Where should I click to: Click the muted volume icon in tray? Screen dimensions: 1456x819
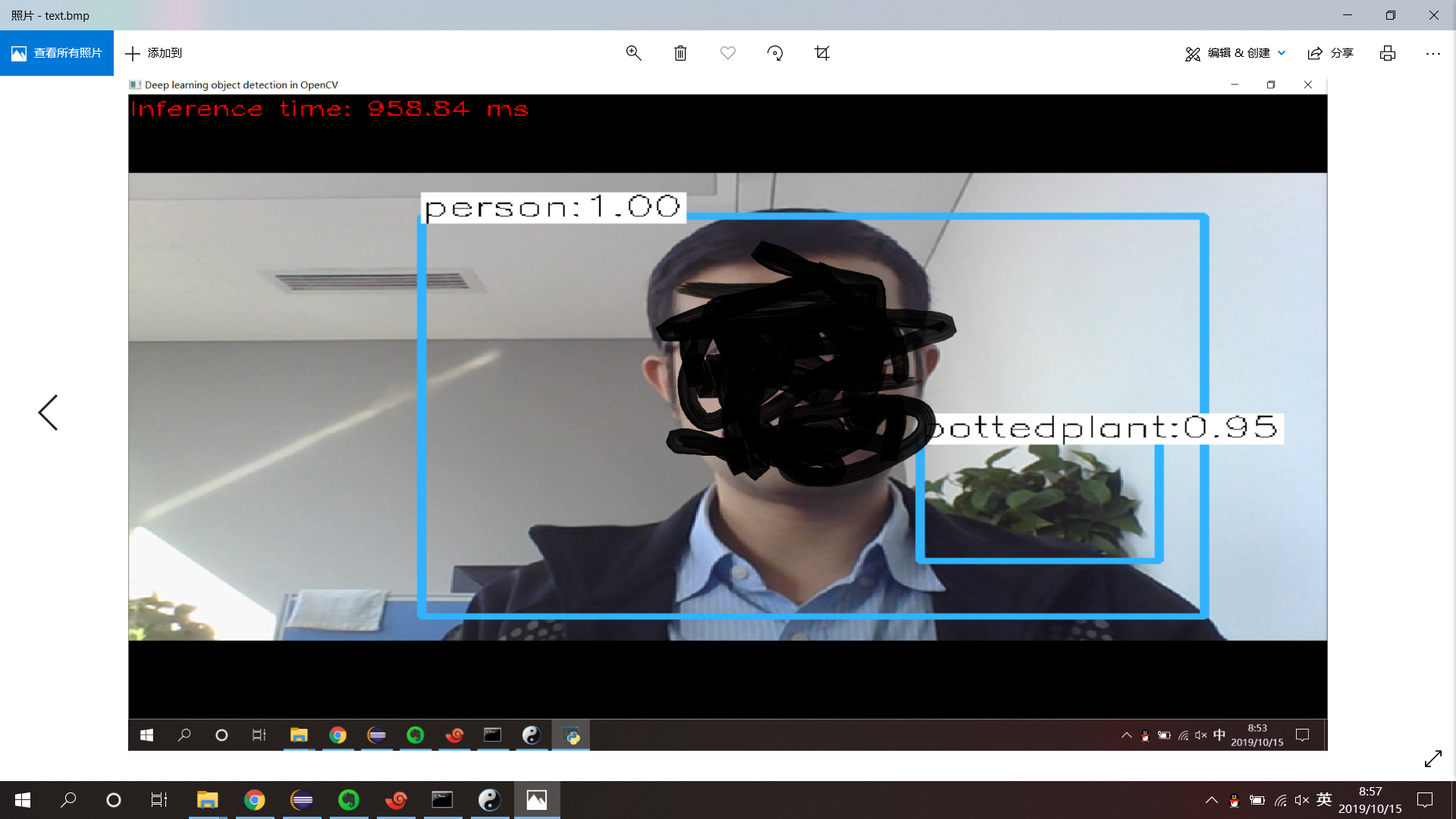(1301, 800)
